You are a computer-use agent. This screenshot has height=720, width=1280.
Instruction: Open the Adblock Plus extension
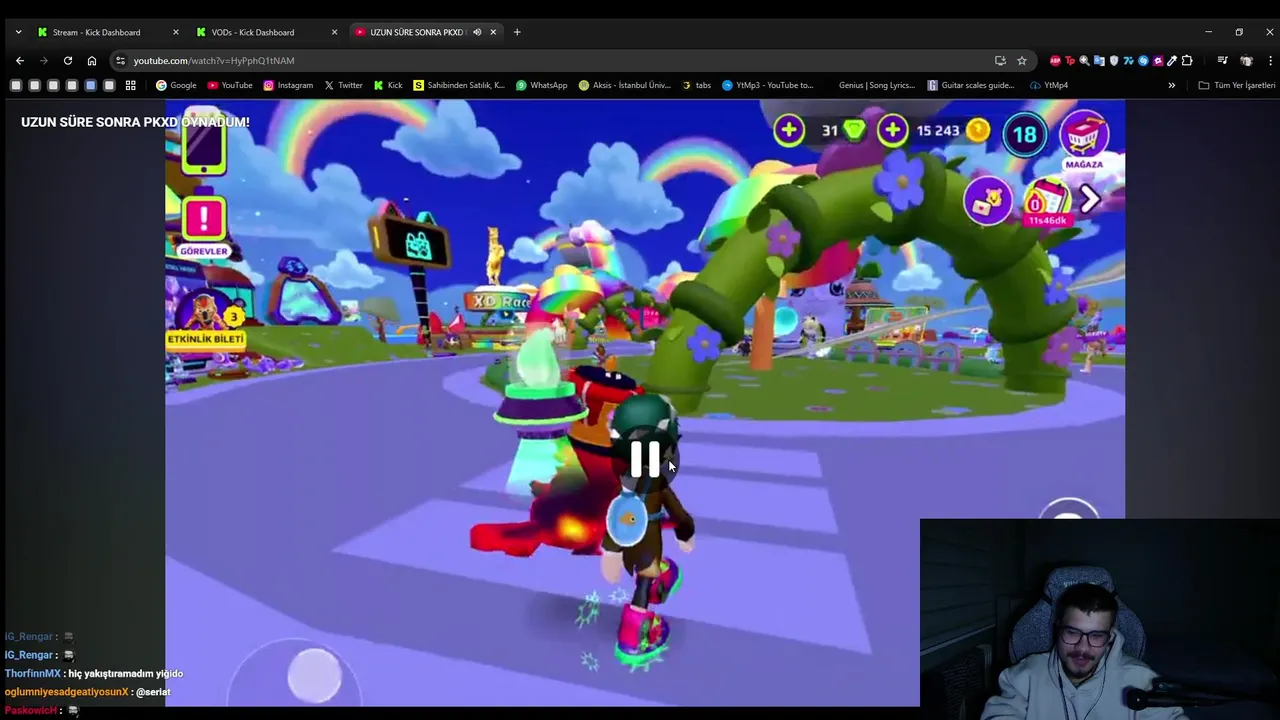(1055, 60)
